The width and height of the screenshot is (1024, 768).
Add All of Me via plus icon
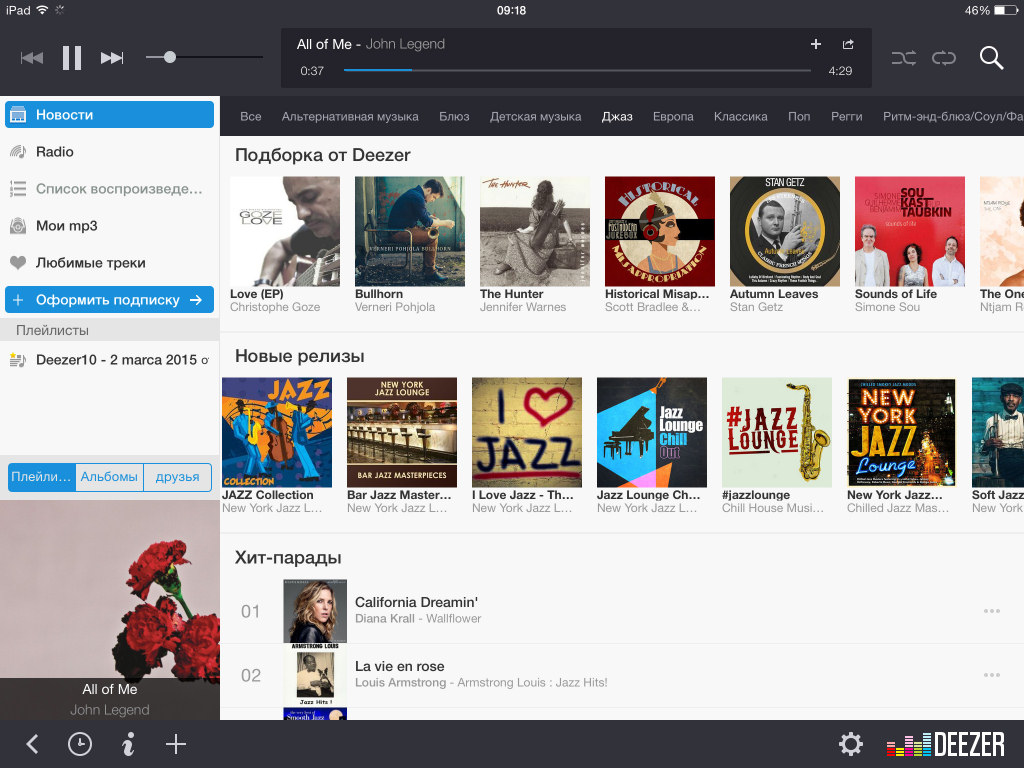(815, 44)
